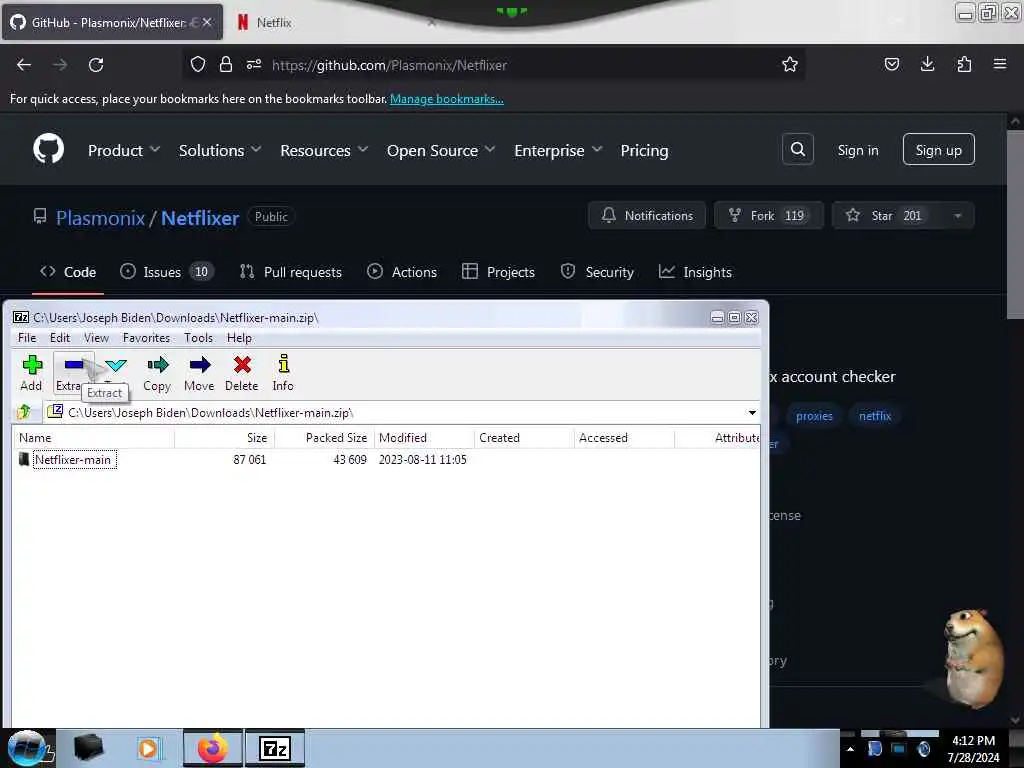
Task: Sort by the Created column header
Action: (x=524, y=438)
